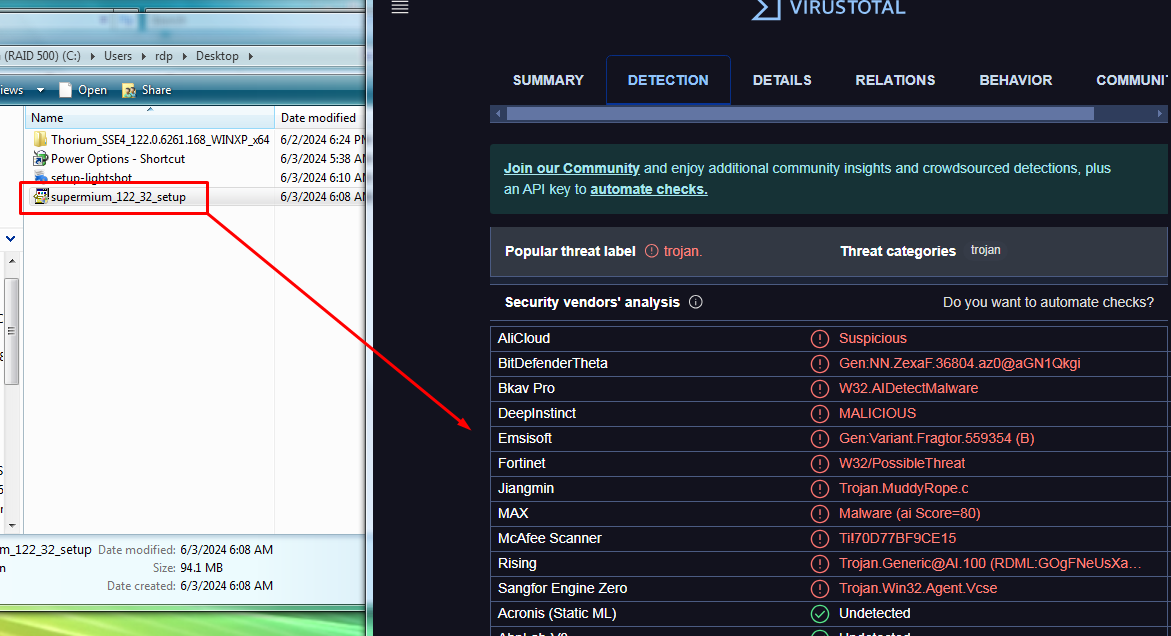Click left arrow of tab scrollbar
The width and height of the screenshot is (1171, 636).
[498, 113]
